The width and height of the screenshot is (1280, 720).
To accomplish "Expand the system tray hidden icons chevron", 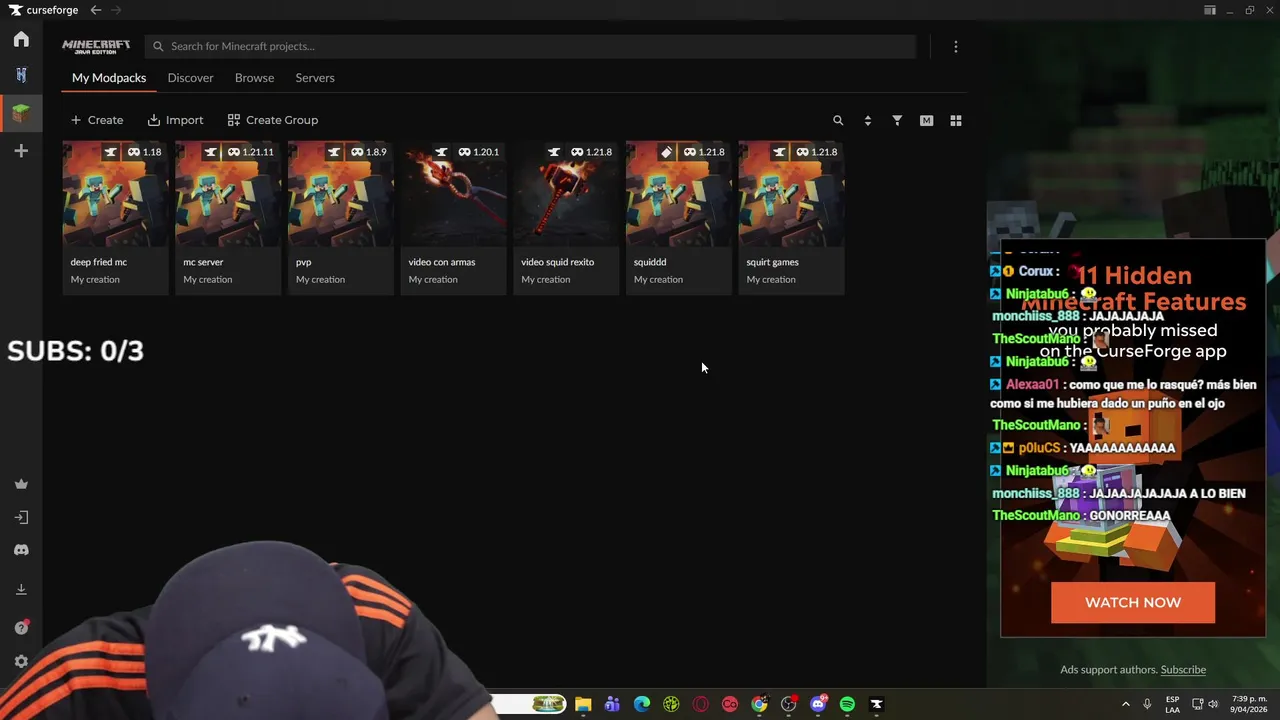I will [x=1125, y=704].
